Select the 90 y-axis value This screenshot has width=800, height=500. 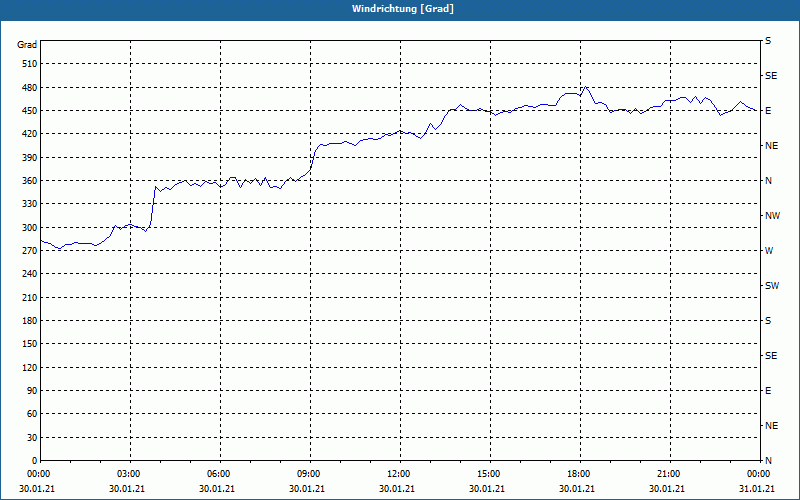click(x=32, y=391)
